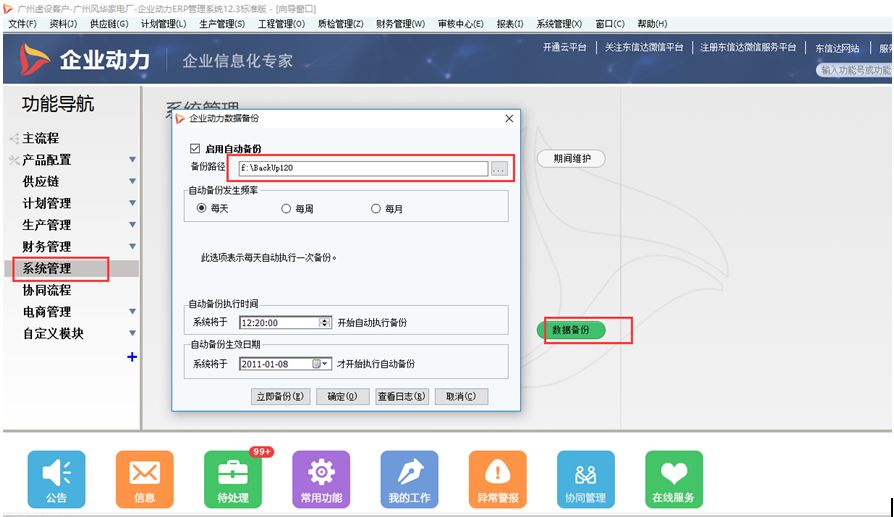Image resolution: width=894 pixels, height=517 pixels.
Task: Open the 工程管理(O) menu
Action: point(281,23)
